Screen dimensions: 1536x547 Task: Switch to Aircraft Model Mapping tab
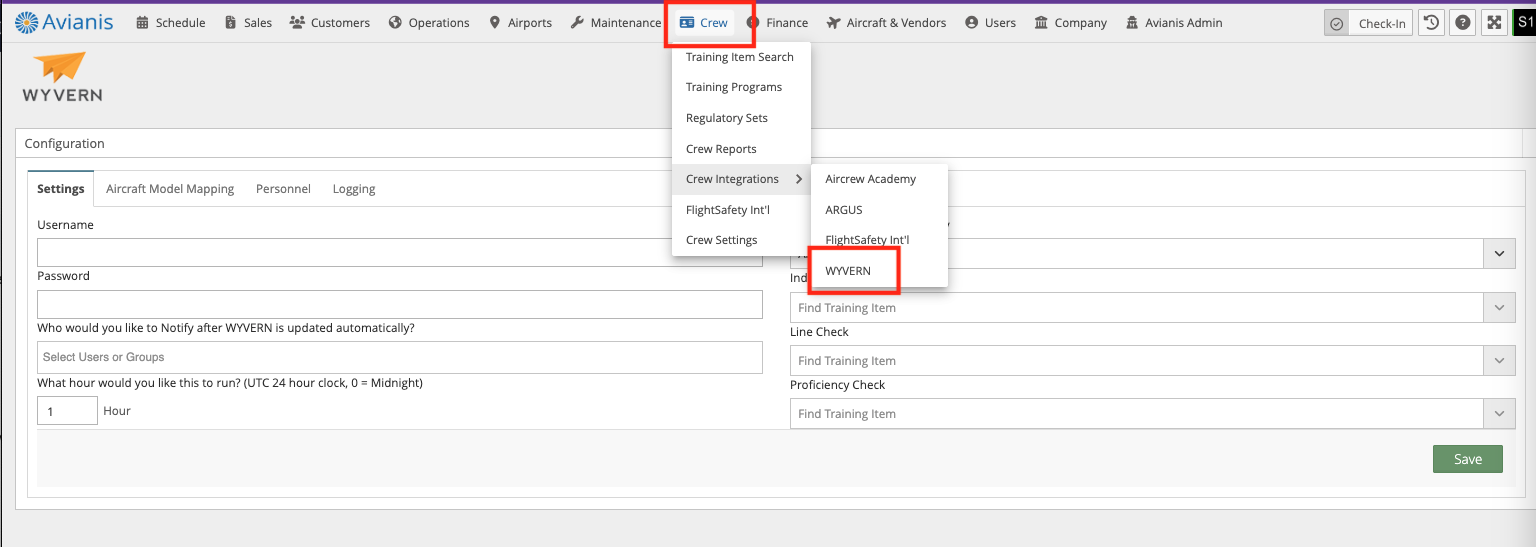170,189
